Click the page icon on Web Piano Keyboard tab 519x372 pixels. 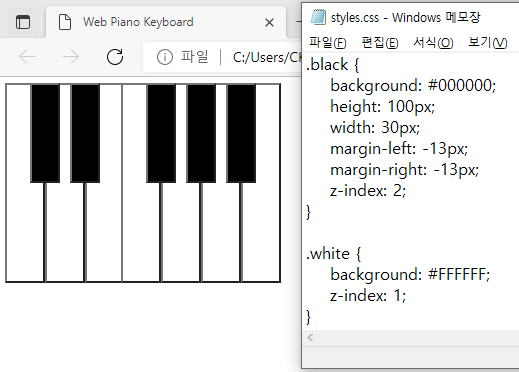coord(65,22)
